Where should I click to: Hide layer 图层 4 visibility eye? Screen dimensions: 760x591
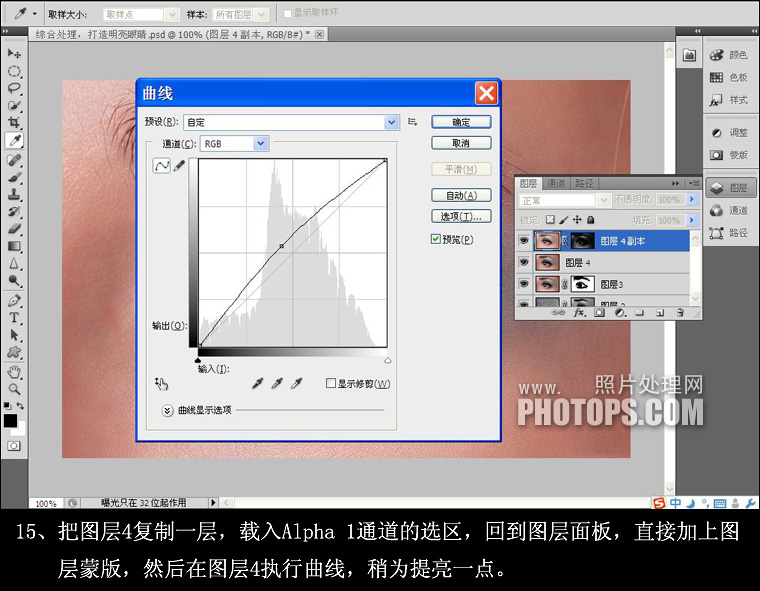(523, 262)
